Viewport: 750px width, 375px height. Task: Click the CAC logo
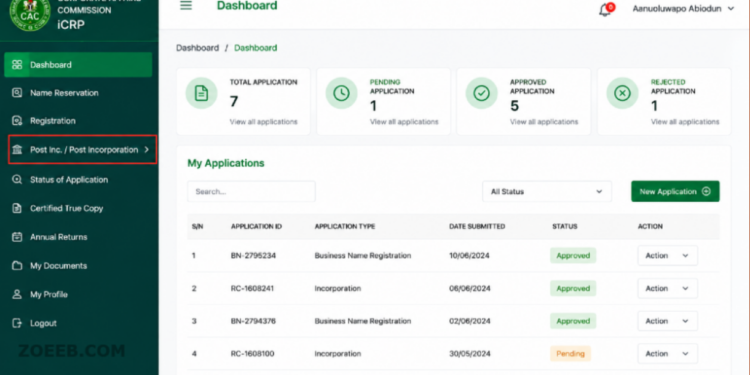[x=30, y=14]
